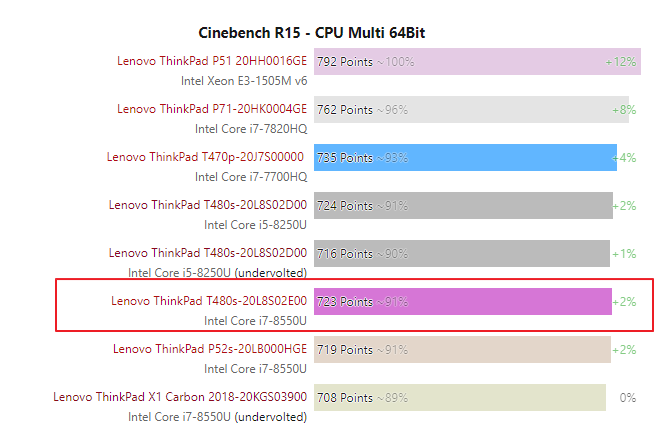Open the Lenovo ThinkPad P51 20HH0016GE link
660x423 pixels.
point(212,61)
